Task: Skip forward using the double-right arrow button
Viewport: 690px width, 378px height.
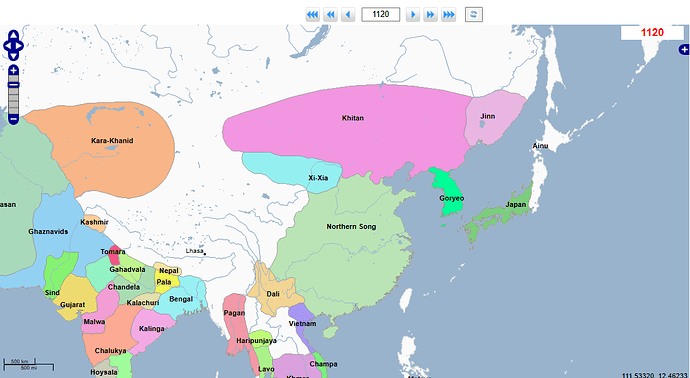Action: click(430, 15)
